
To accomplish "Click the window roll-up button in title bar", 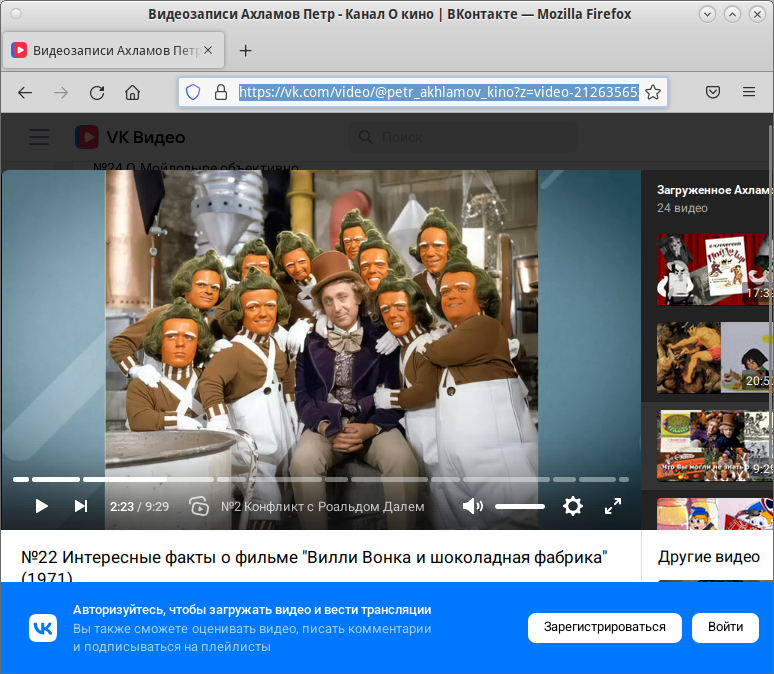I will 733,14.
